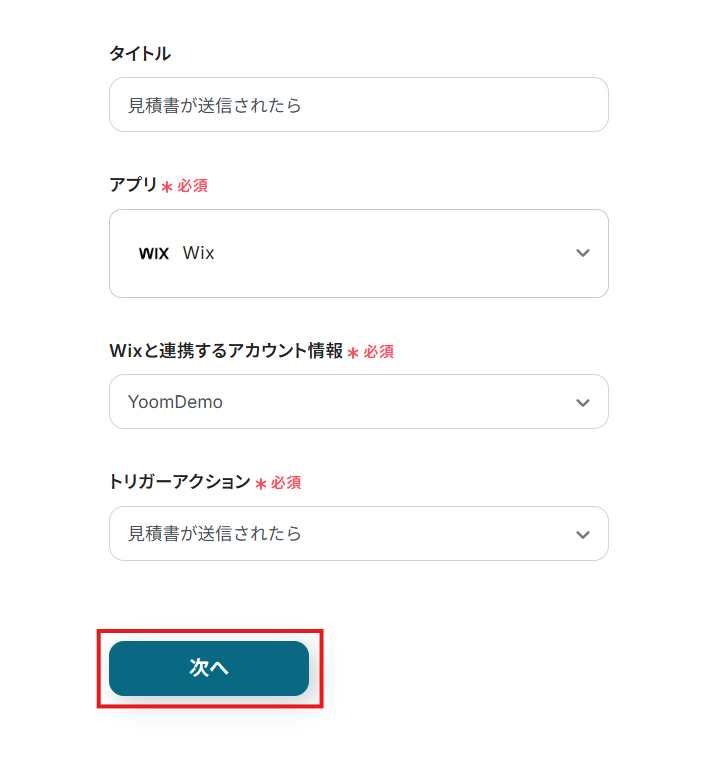Viewport: 711px width, 782px height.
Task: Expand the アプリ dropdown chevron
Action: coord(583,253)
